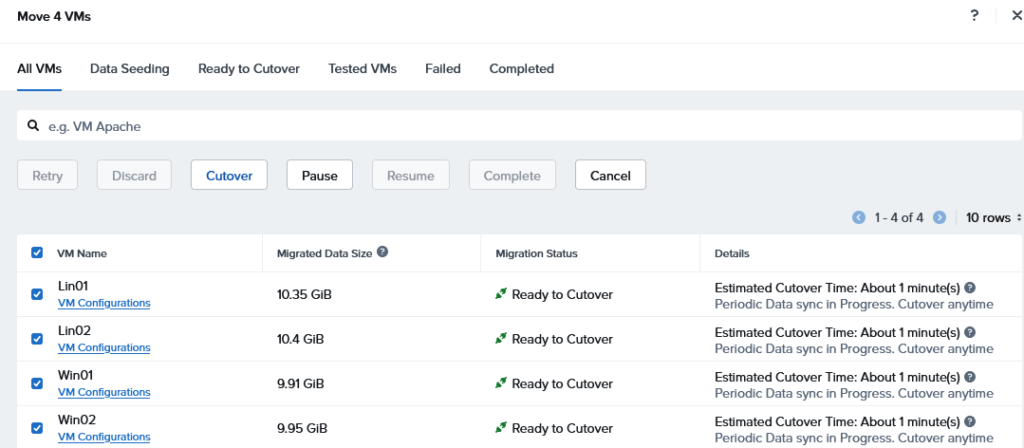Viewport: 1024px width, 448px height.
Task: Open the 10 rows per-page dropdown
Action: click(x=993, y=217)
